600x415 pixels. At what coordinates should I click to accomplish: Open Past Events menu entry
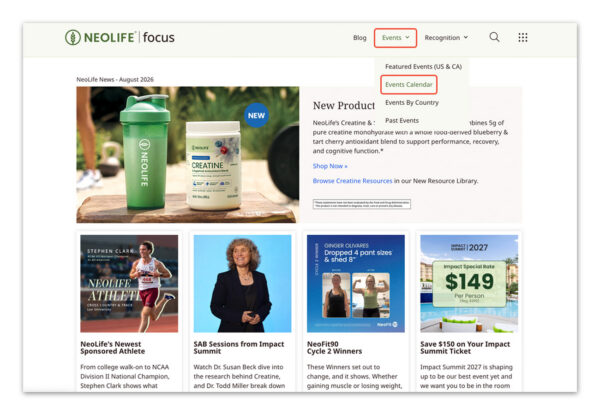coord(402,120)
